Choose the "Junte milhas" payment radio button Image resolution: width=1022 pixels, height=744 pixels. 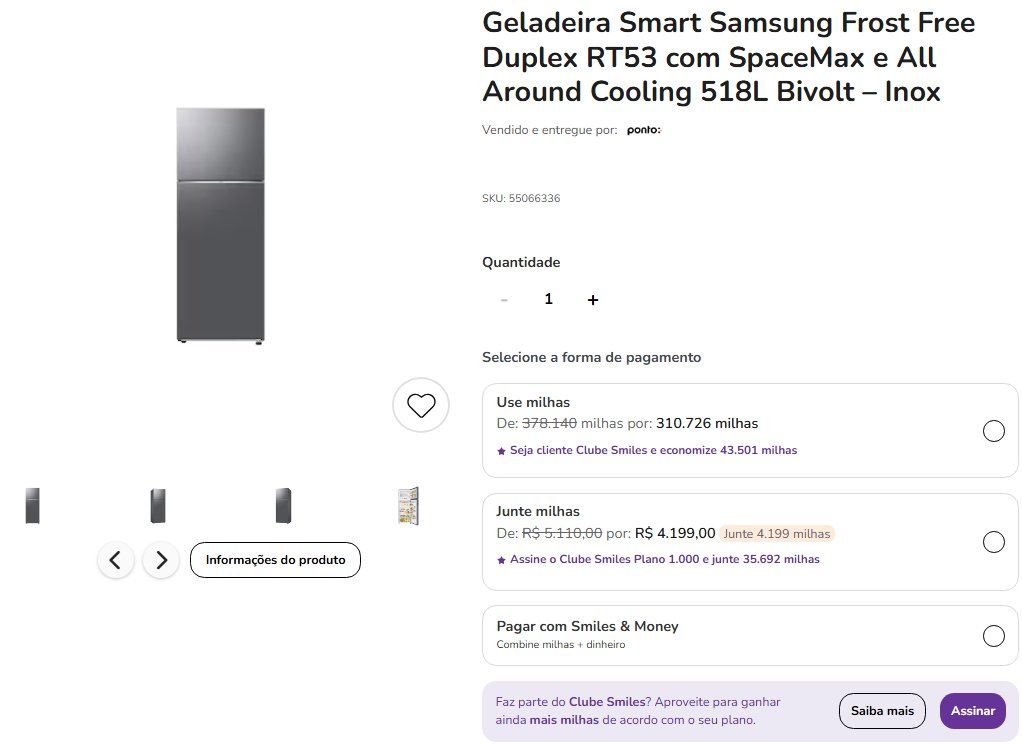click(x=994, y=542)
